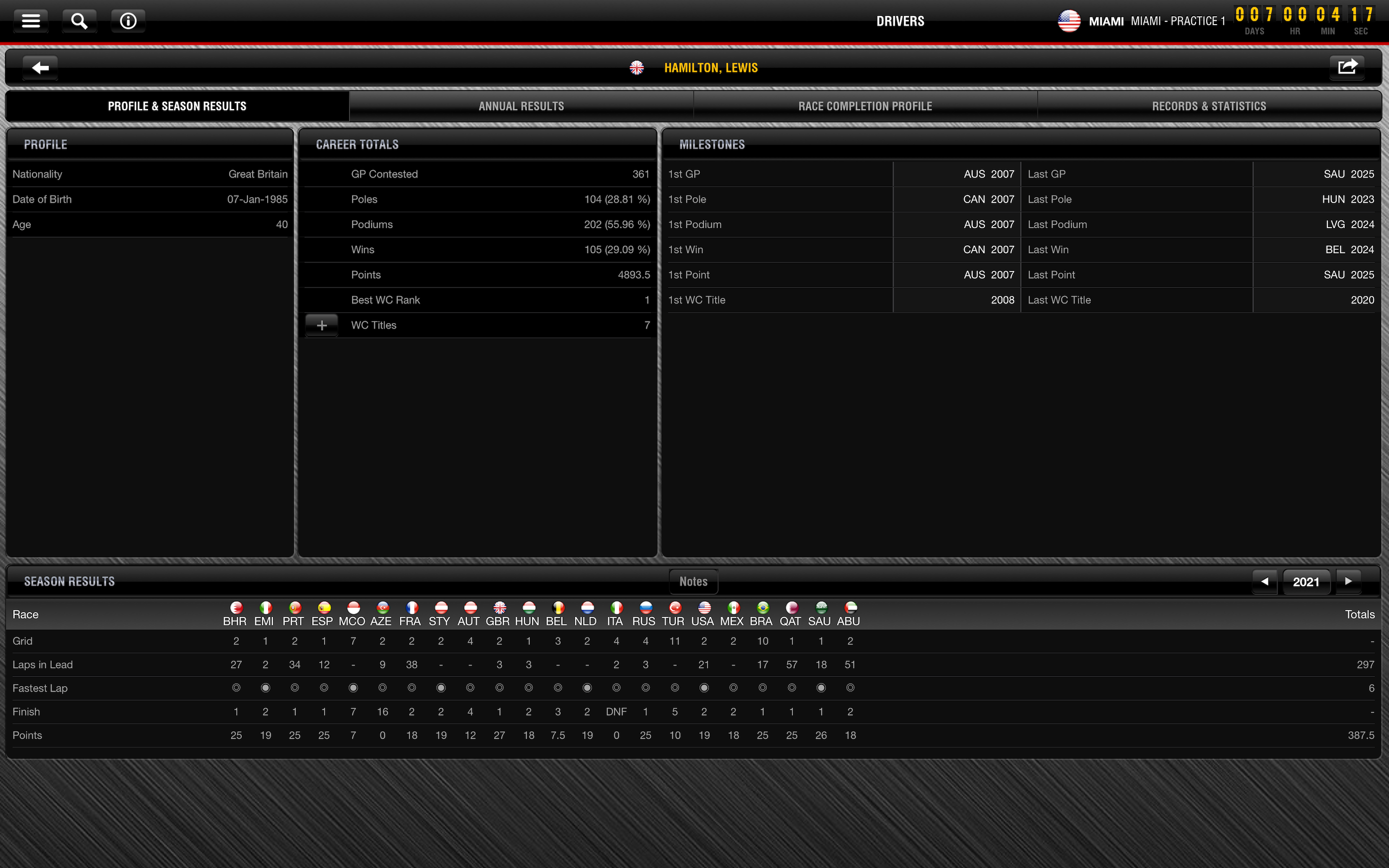Switch to Profile & Season Results tab
The height and width of the screenshot is (868, 1389).
pos(177,106)
